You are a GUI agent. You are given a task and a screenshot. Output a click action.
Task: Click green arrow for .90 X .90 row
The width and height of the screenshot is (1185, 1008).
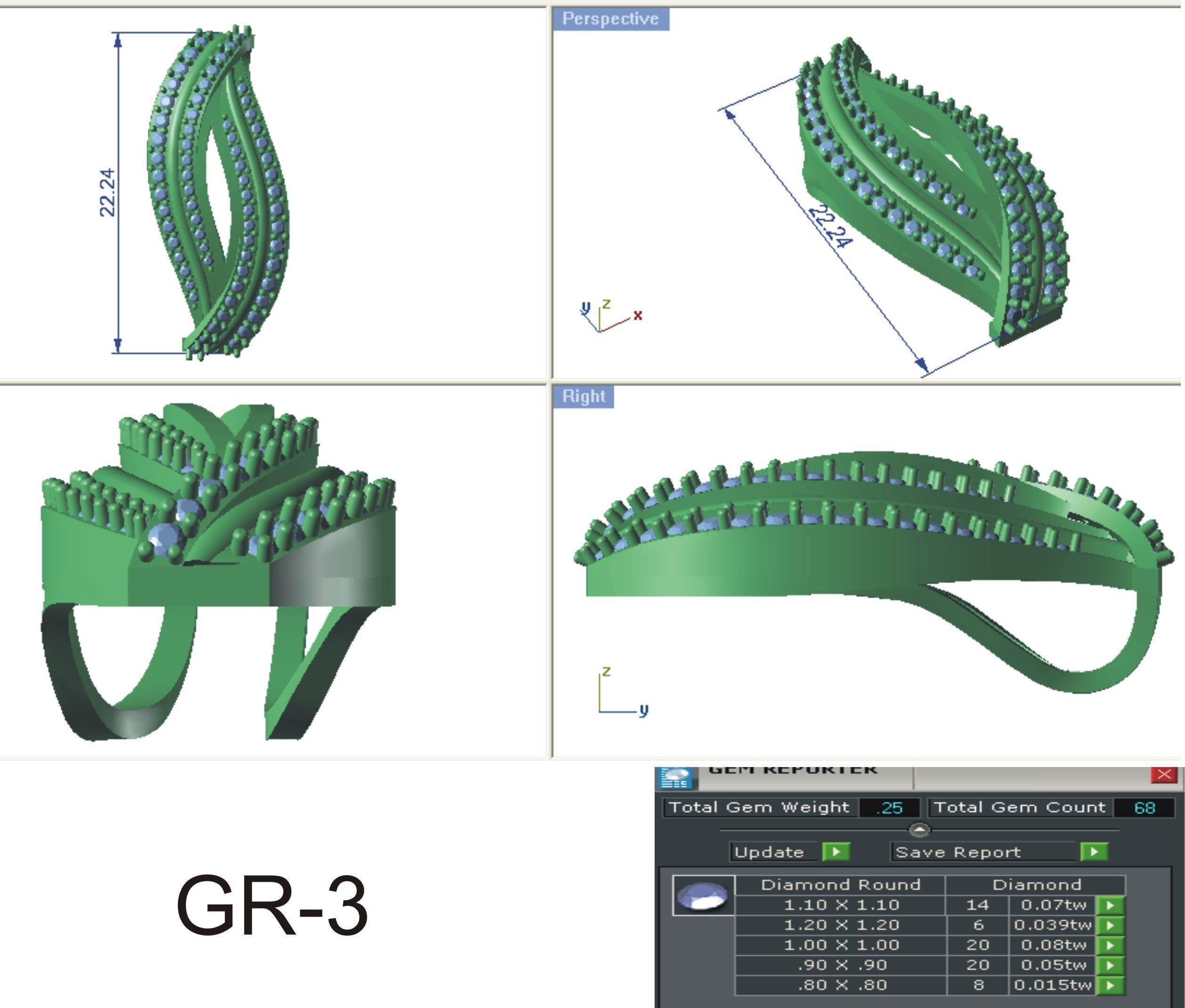tap(1111, 965)
